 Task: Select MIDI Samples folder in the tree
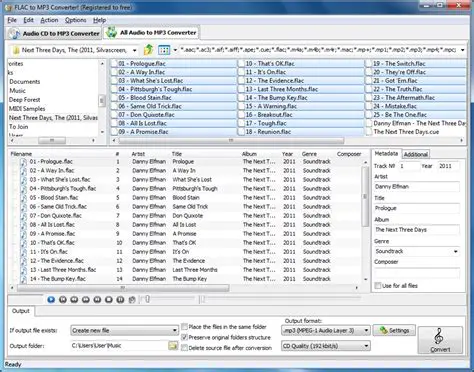click(27, 109)
